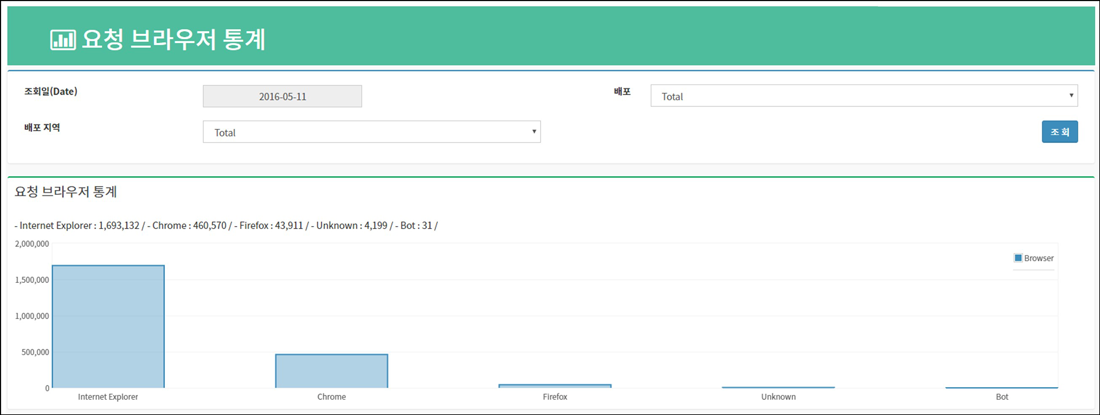Click the 1,000,000 y-axis value
Viewport: 1100px width, 415px height.
[32, 316]
